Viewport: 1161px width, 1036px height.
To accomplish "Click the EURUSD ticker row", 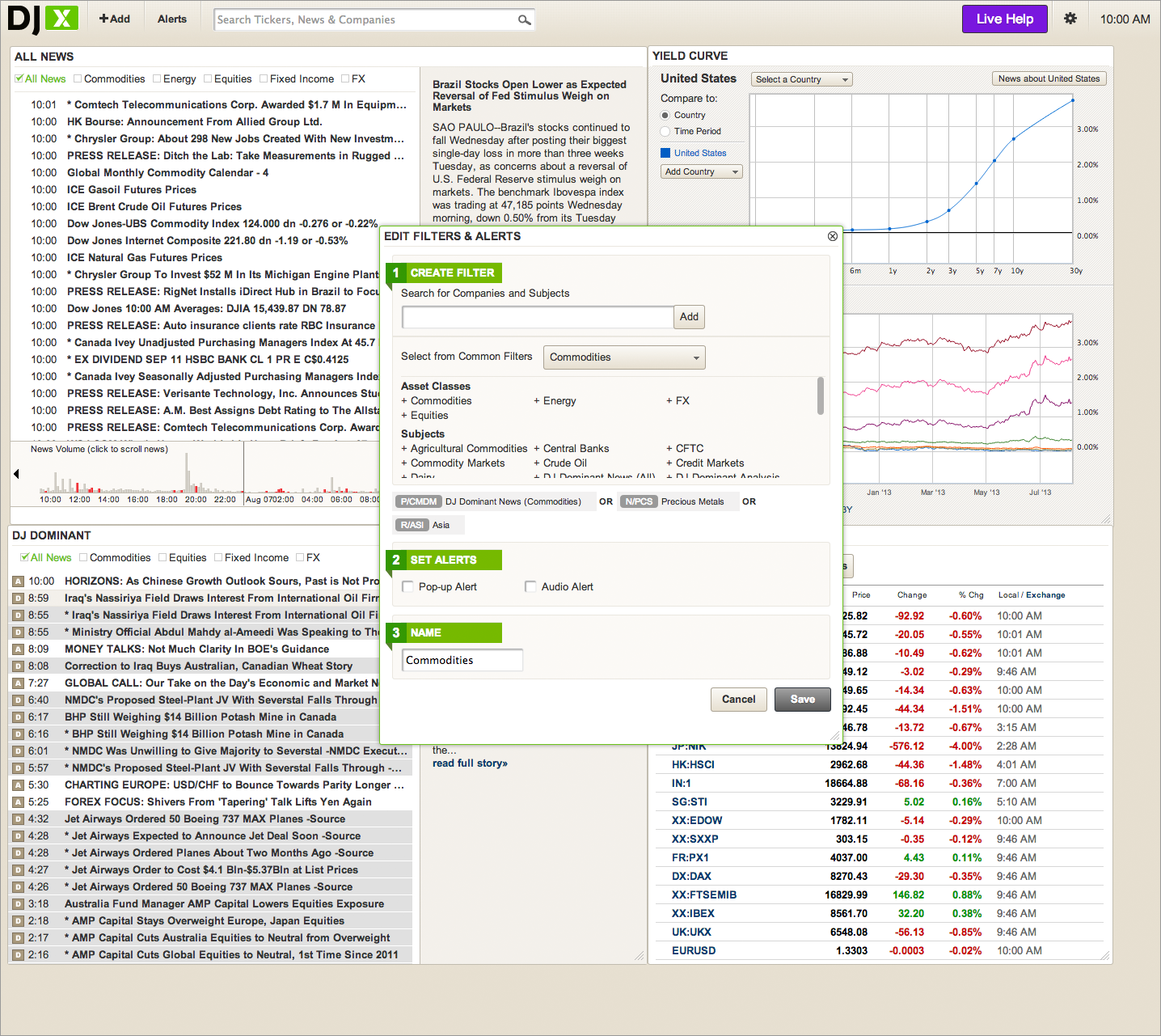I will 880,951.
